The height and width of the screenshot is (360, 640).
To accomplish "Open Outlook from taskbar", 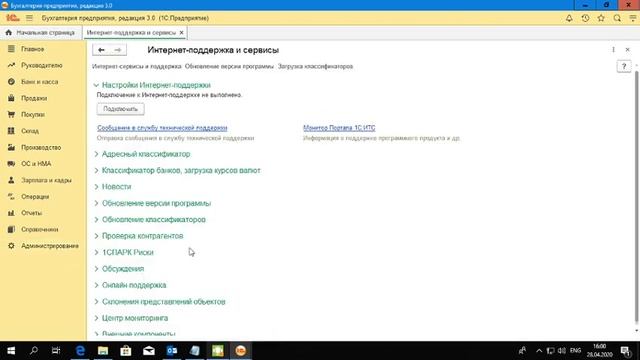I will 171,351.
